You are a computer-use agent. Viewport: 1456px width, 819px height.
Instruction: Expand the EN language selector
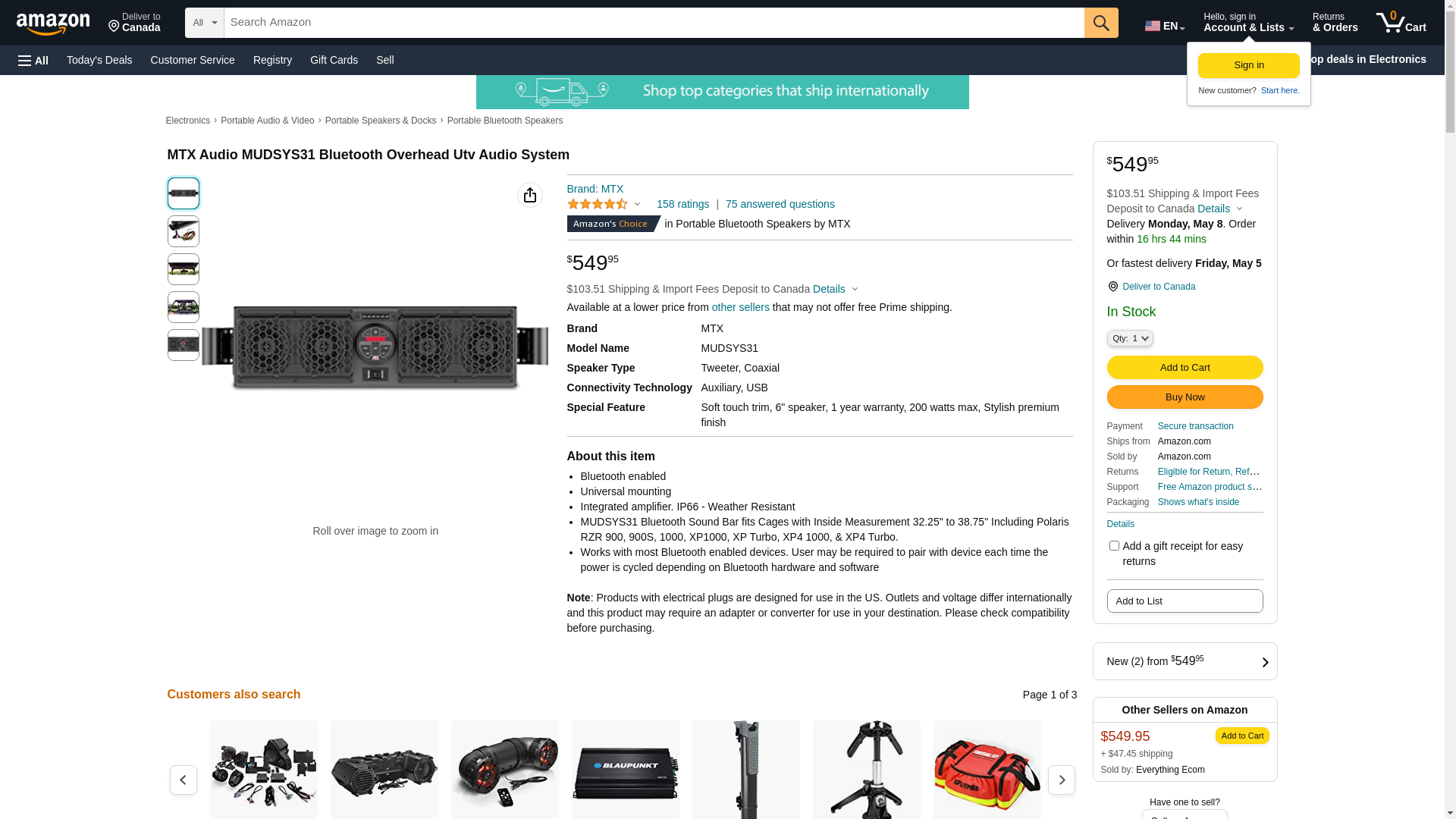(x=1165, y=26)
